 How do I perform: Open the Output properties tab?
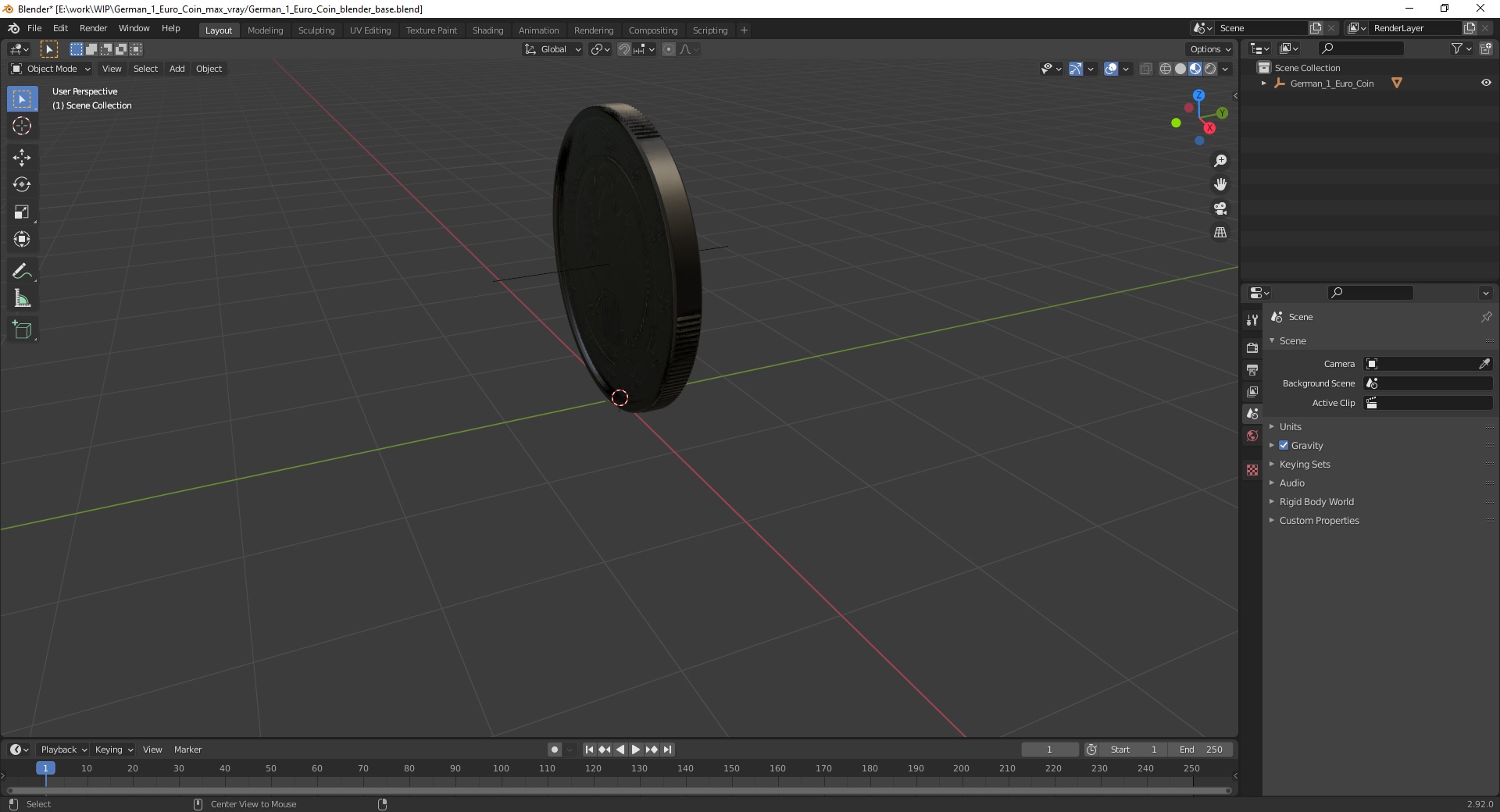click(1252, 369)
